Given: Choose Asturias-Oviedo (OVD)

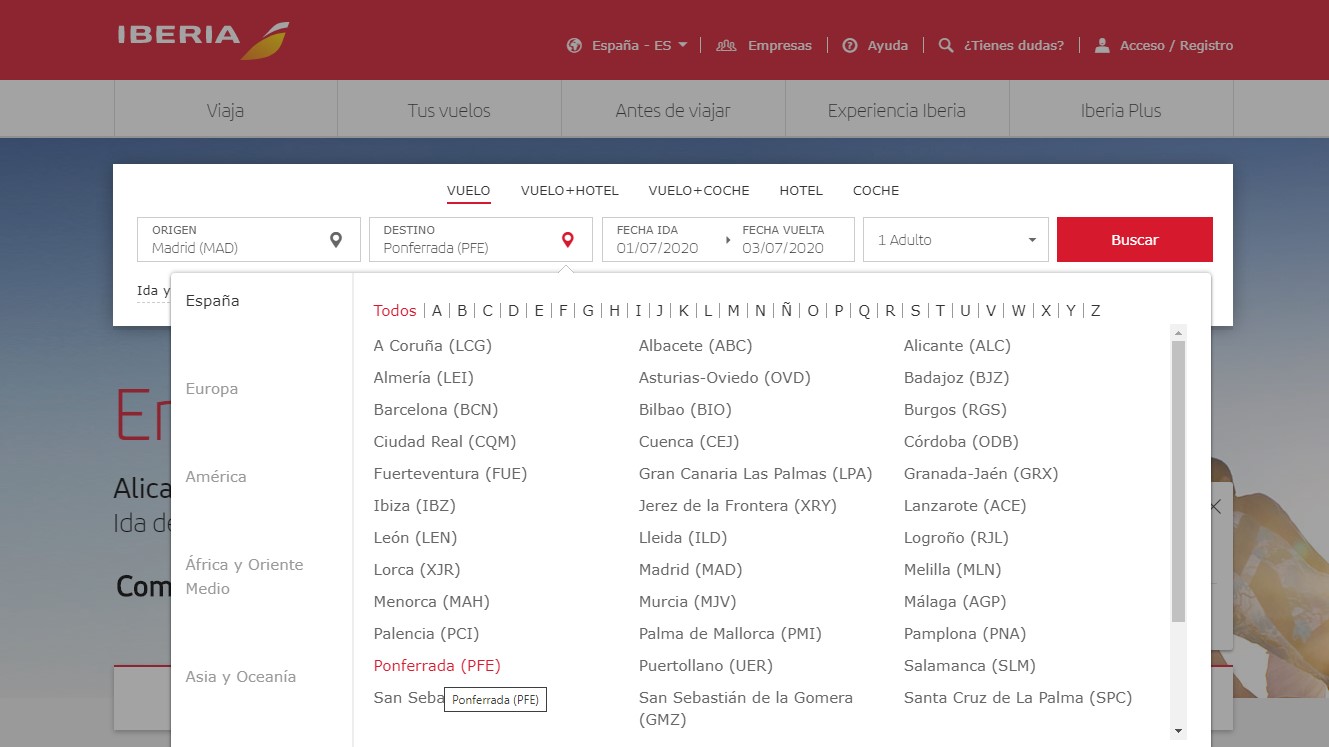Looking at the screenshot, I should pyautogui.click(x=725, y=378).
